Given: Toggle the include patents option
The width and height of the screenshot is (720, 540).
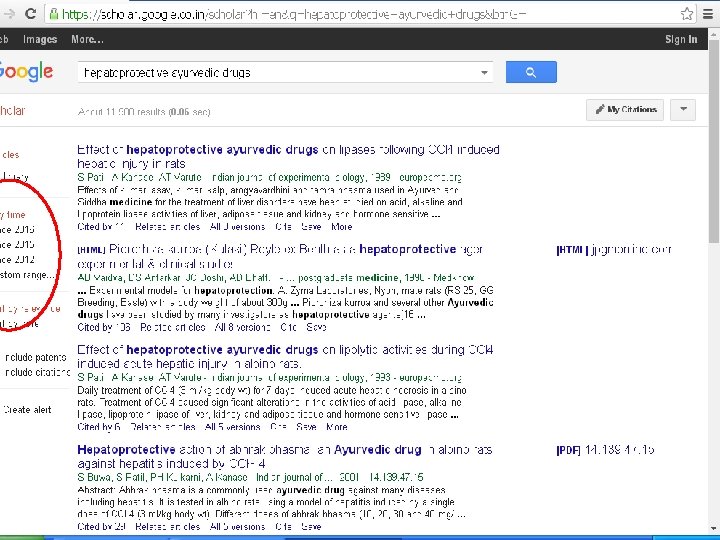Looking at the screenshot, I should (x=35, y=358).
